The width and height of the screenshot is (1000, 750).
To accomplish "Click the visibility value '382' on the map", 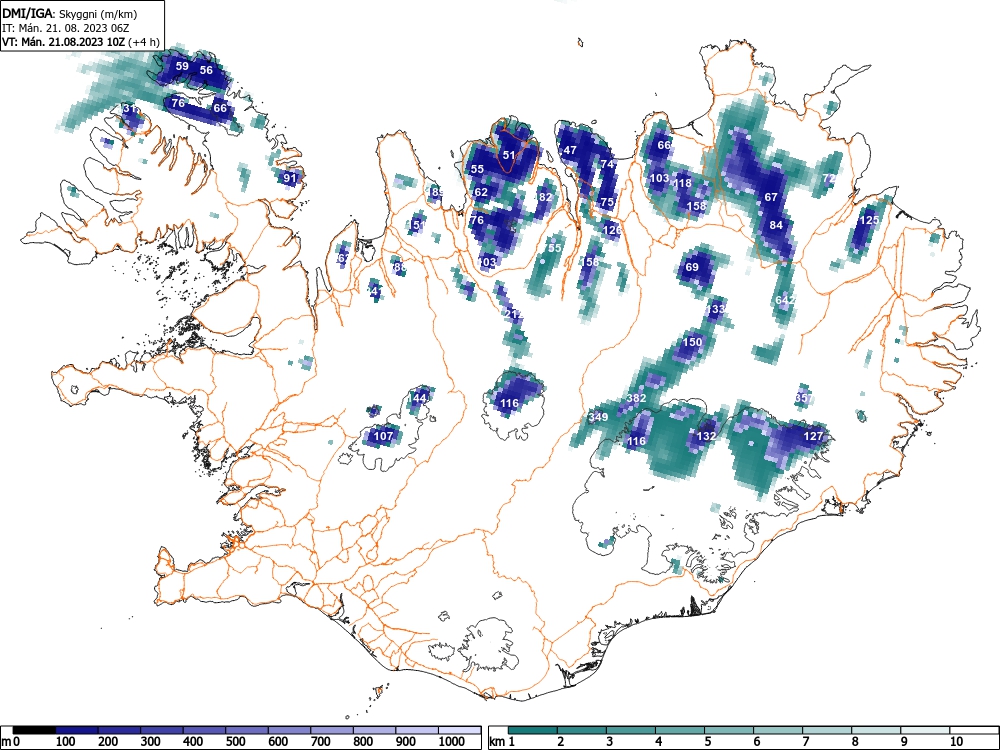I will [636, 398].
